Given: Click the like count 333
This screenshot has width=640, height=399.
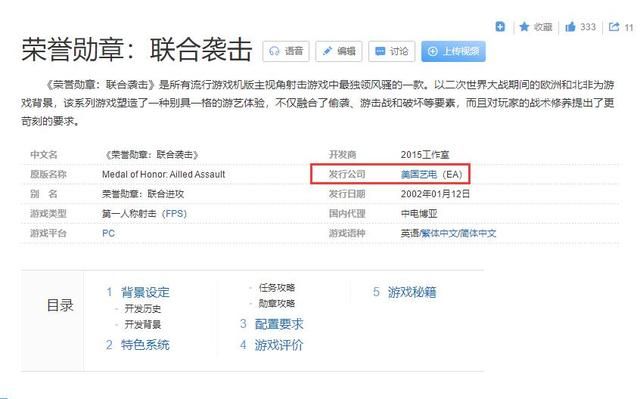Looking at the screenshot, I should coord(588,27).
